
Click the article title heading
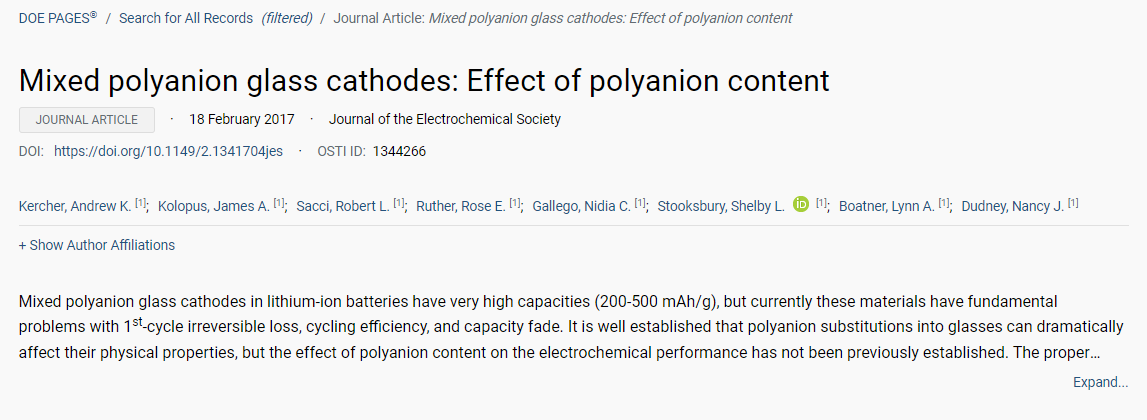424,80
